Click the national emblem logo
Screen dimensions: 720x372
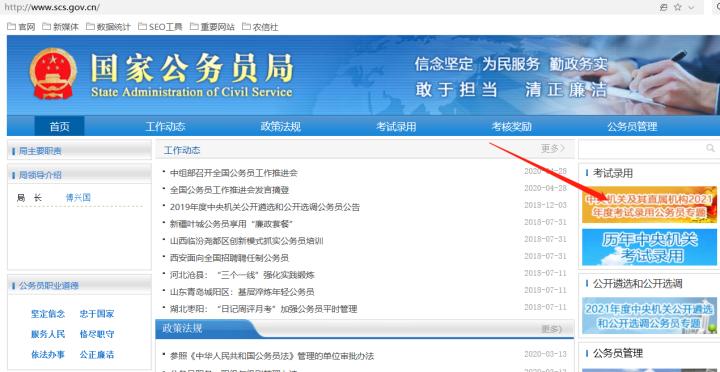pos(53,73)
